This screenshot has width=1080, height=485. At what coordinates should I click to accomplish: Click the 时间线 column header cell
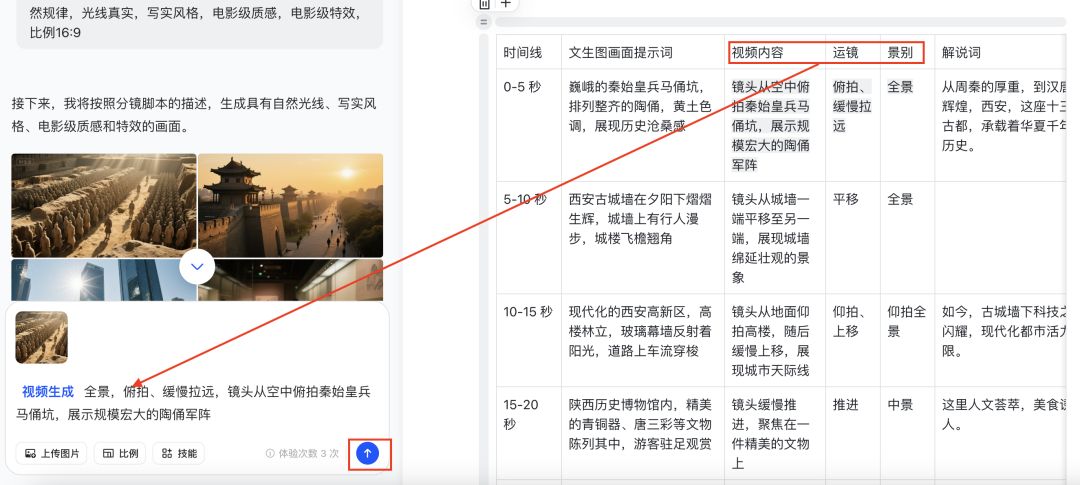pos(529,52)
